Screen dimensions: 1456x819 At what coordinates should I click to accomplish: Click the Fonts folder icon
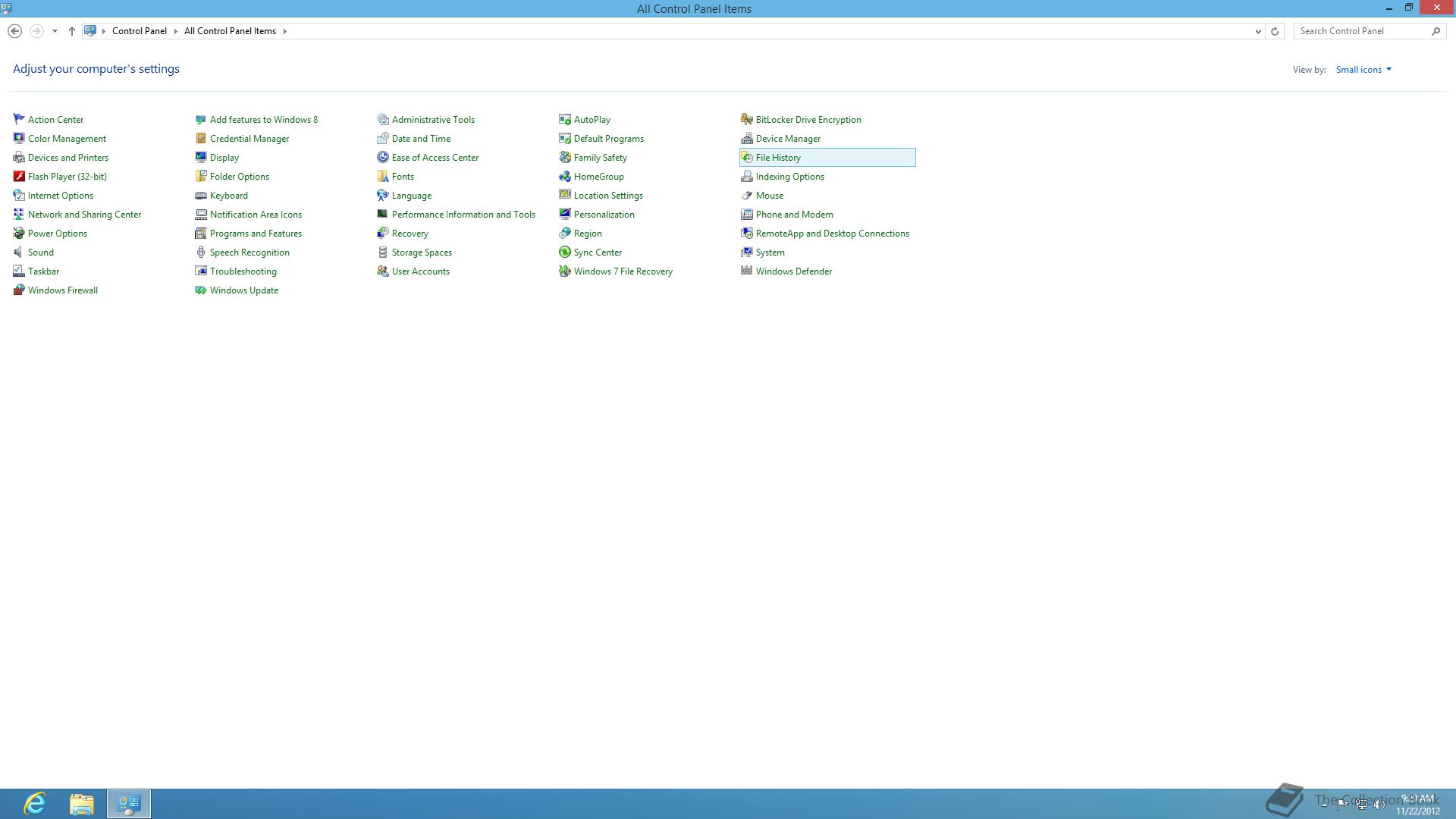(x=383, y=176)
